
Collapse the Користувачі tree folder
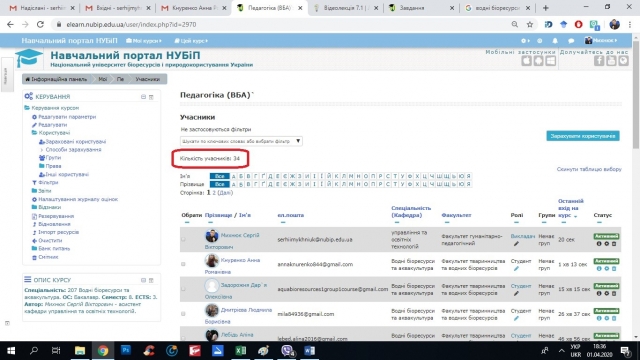tap(34, 133)
